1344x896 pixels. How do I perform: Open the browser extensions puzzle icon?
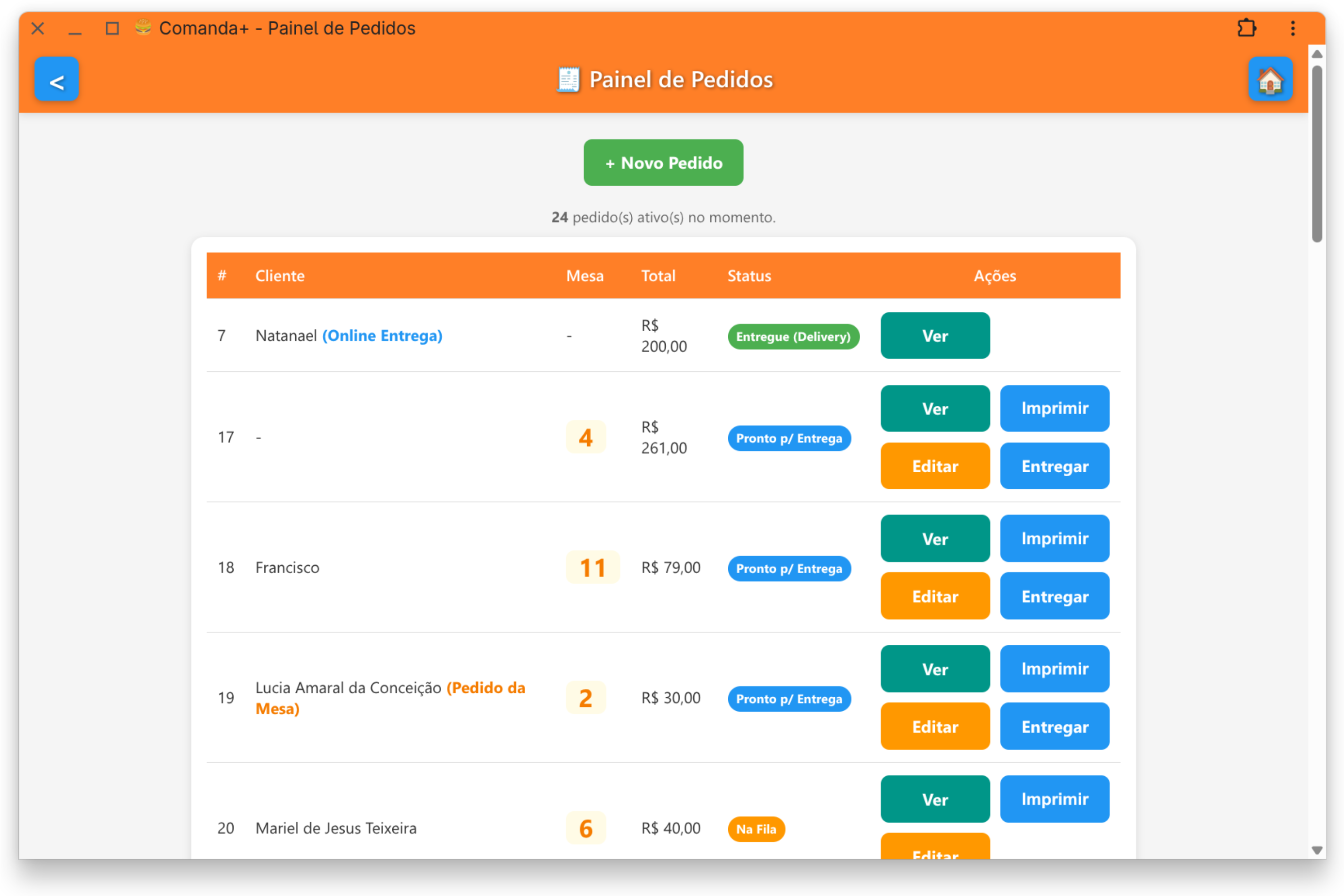pyautogui.click(x=1246, y=28)
